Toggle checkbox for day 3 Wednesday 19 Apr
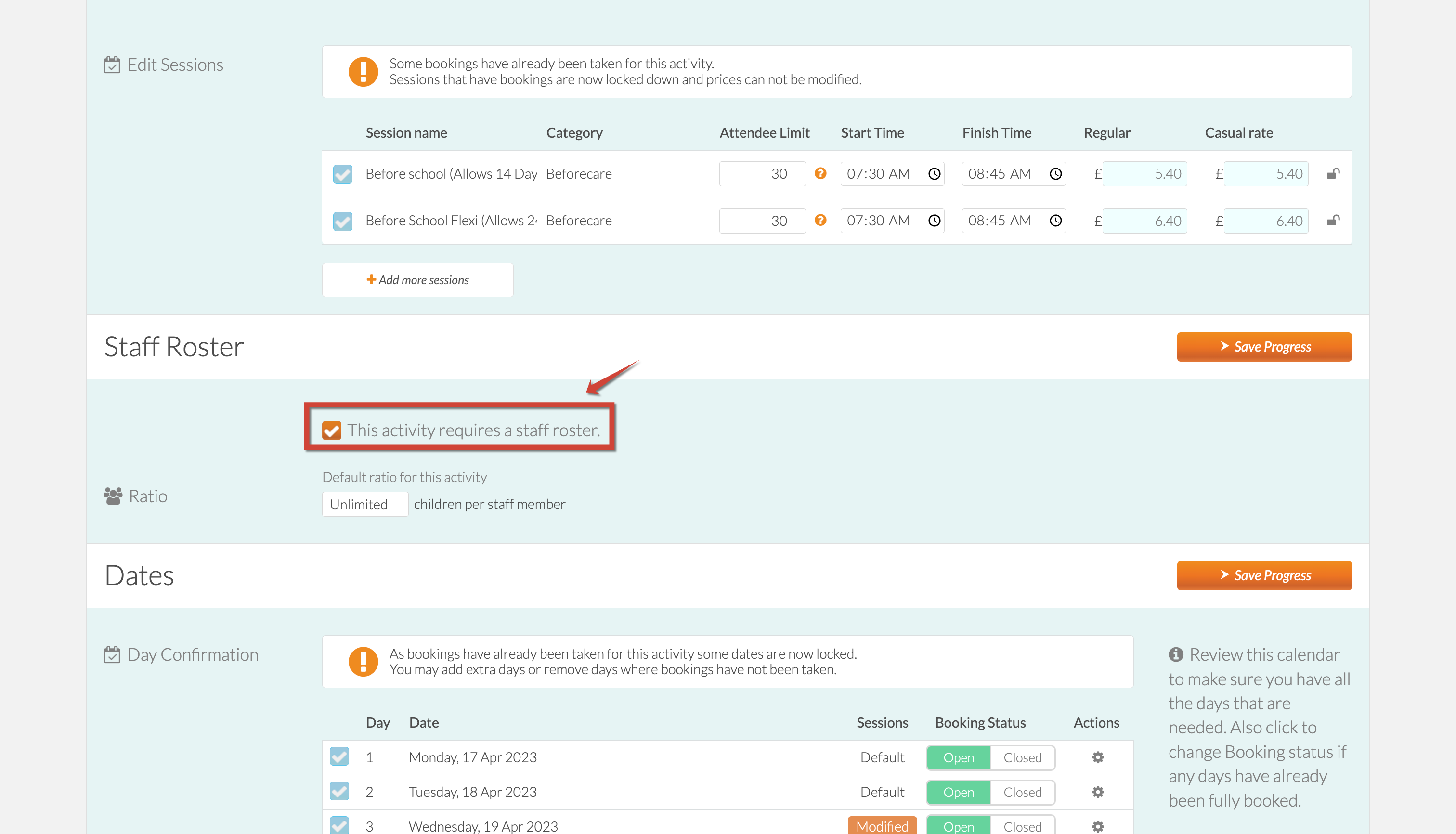This screenshot has height=834, width=1456. click(x=339, y=825)
